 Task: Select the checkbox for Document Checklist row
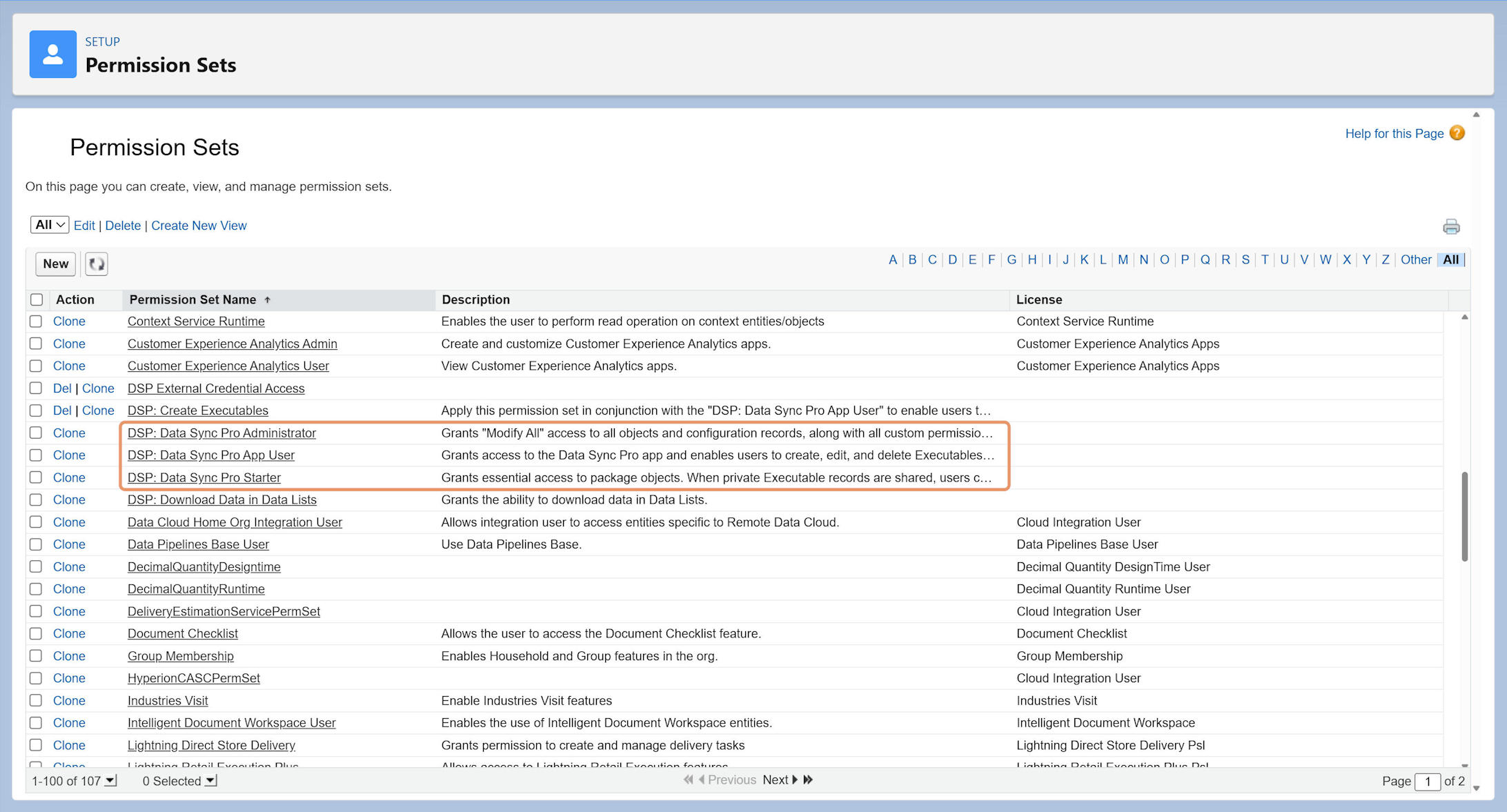tap(36, 633)
